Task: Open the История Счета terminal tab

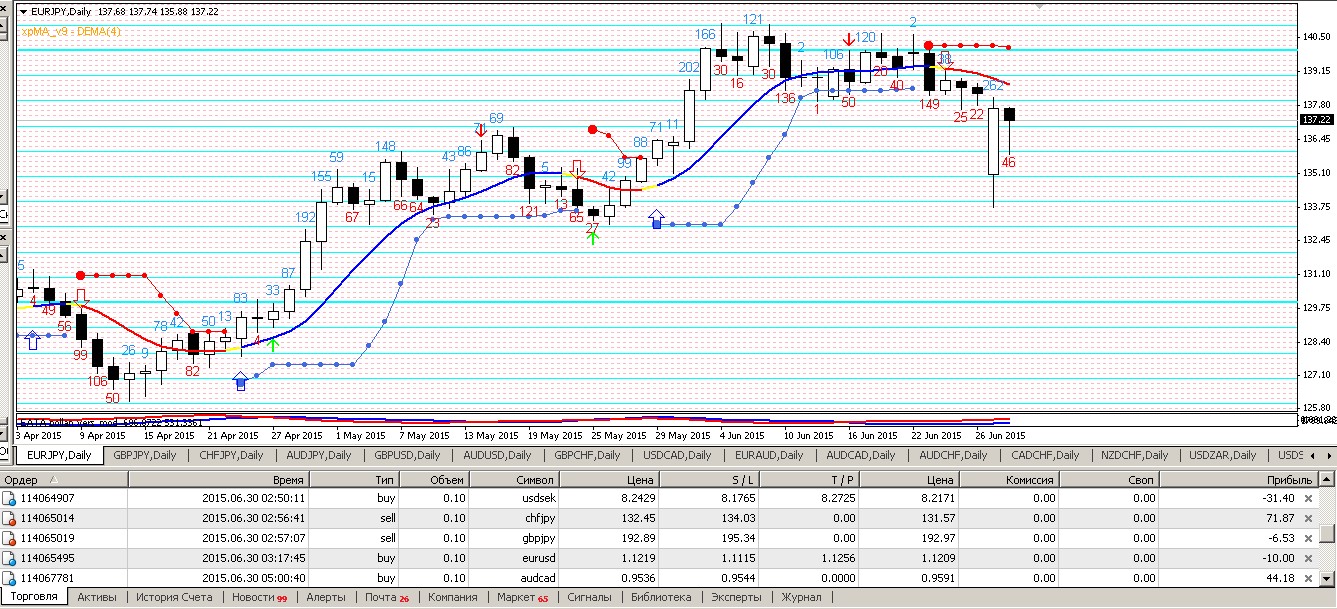Action: tap(174, 597)
